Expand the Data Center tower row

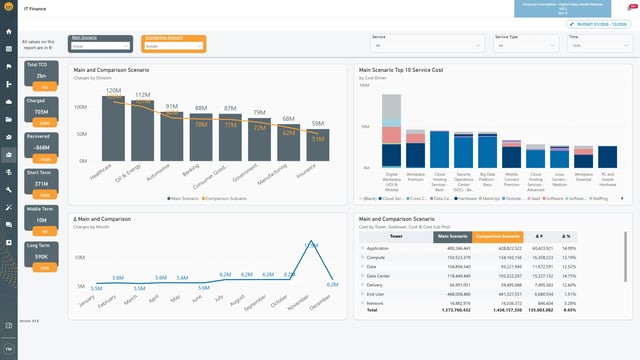pos(362,276)
